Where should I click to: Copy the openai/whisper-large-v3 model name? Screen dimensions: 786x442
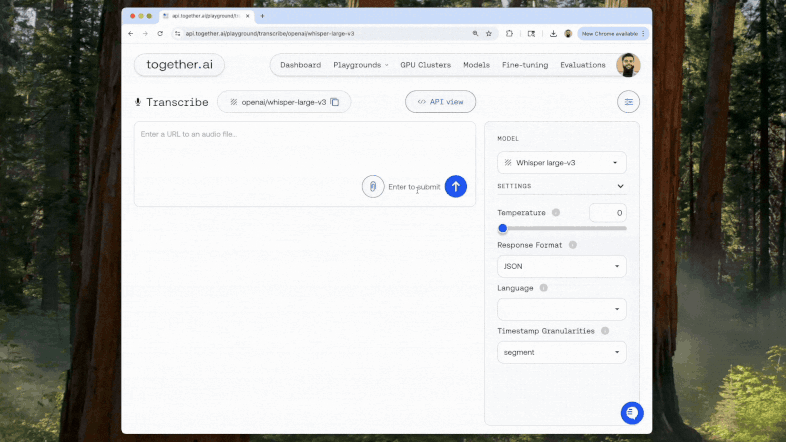[335, 102]
